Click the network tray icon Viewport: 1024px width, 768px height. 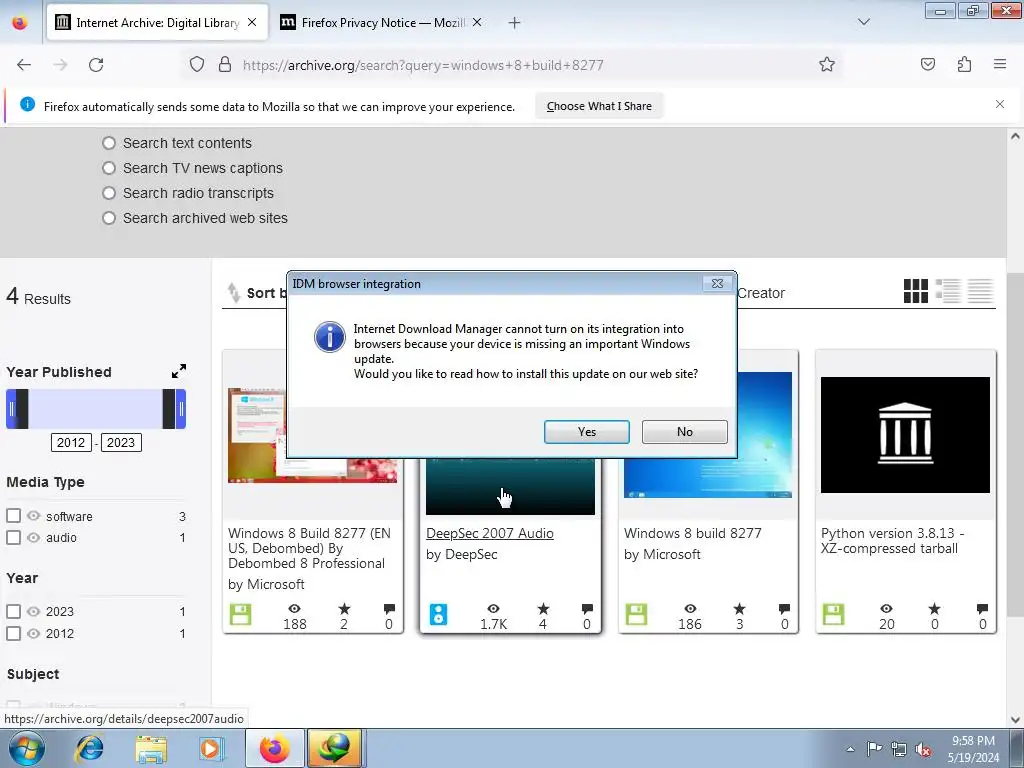coord(899,749)
